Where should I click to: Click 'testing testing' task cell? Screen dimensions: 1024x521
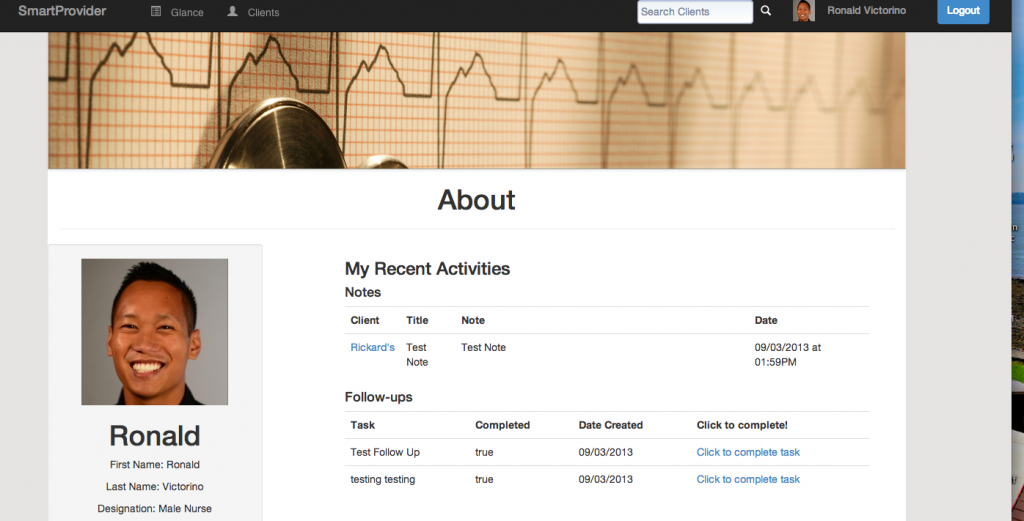pos(383,479)
